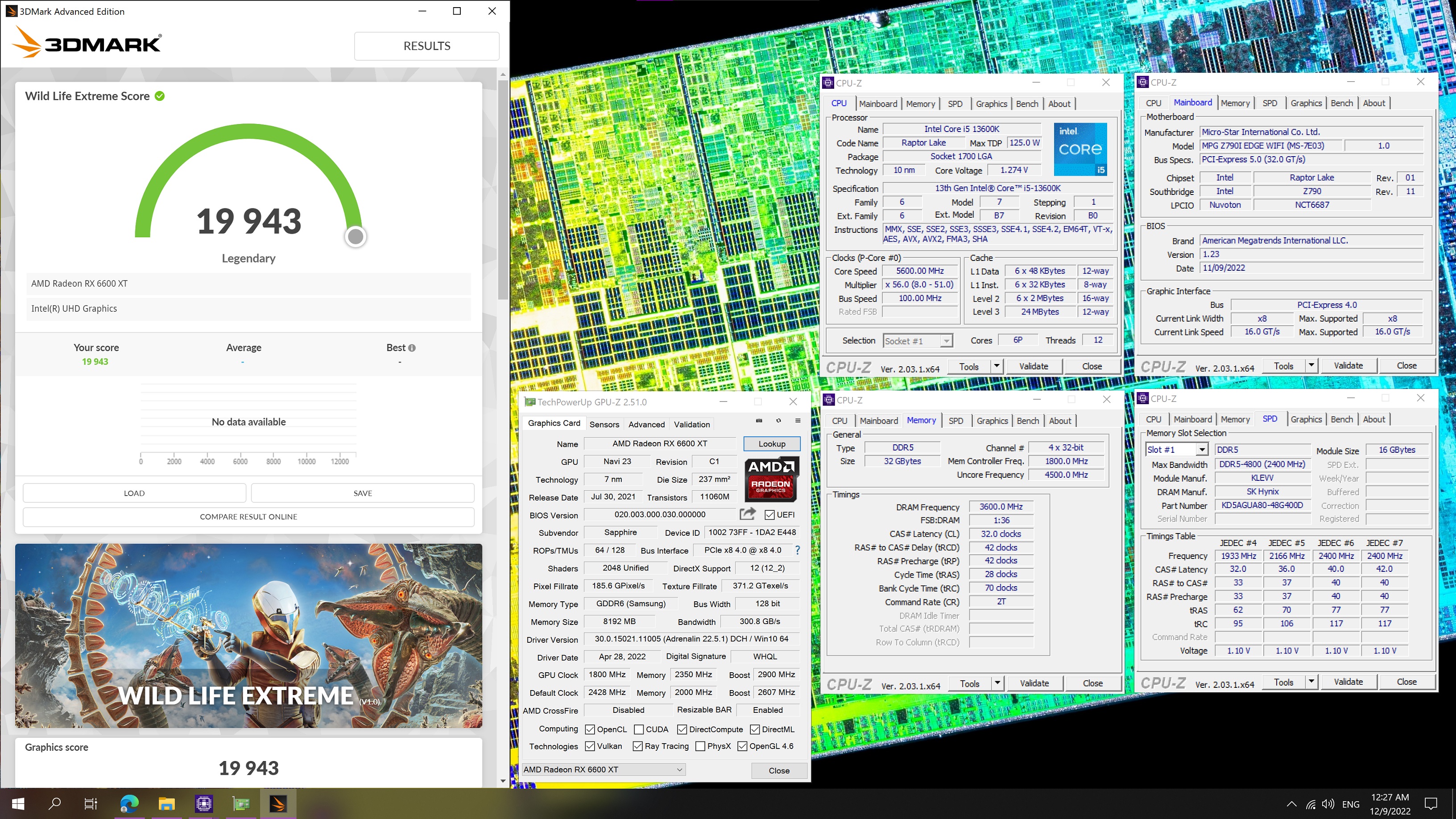Open the ENG language selector
1456x819 pixels.
click(x=1350, y=804)
